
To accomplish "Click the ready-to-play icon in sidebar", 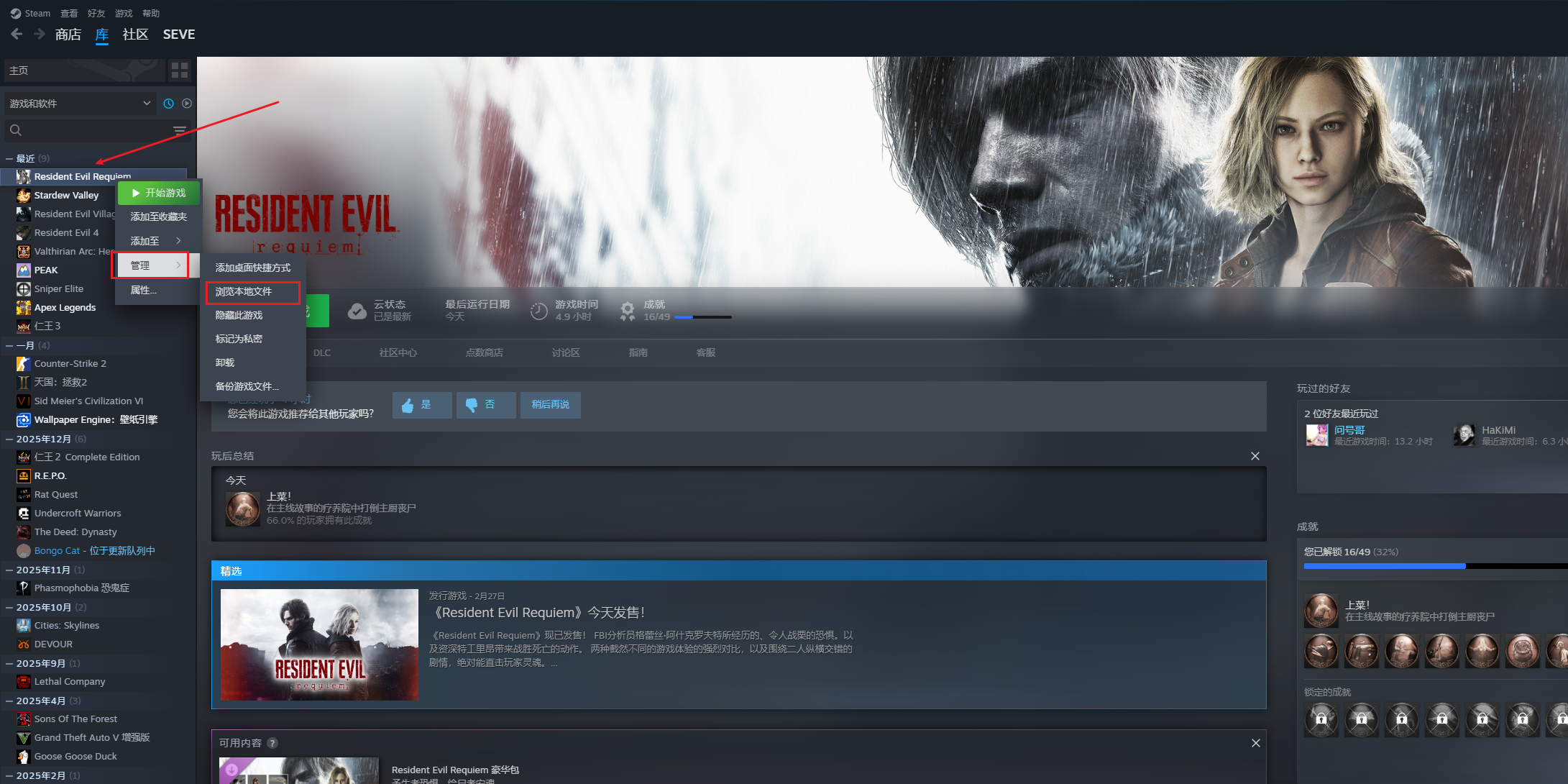I will [x=187, y=104].
